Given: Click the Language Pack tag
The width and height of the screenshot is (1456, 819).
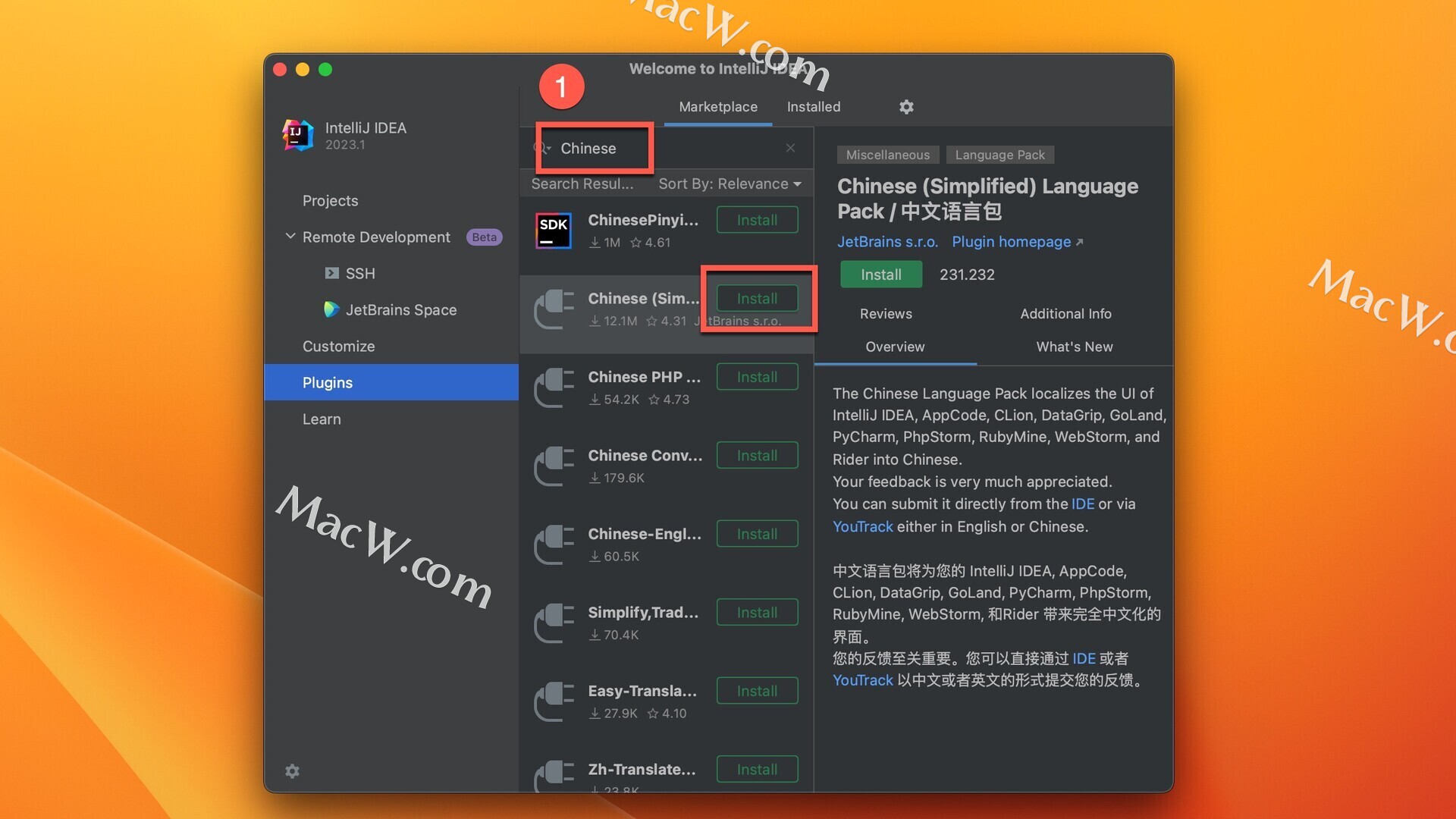Looking at the screenshot, I should click(999, 155).
